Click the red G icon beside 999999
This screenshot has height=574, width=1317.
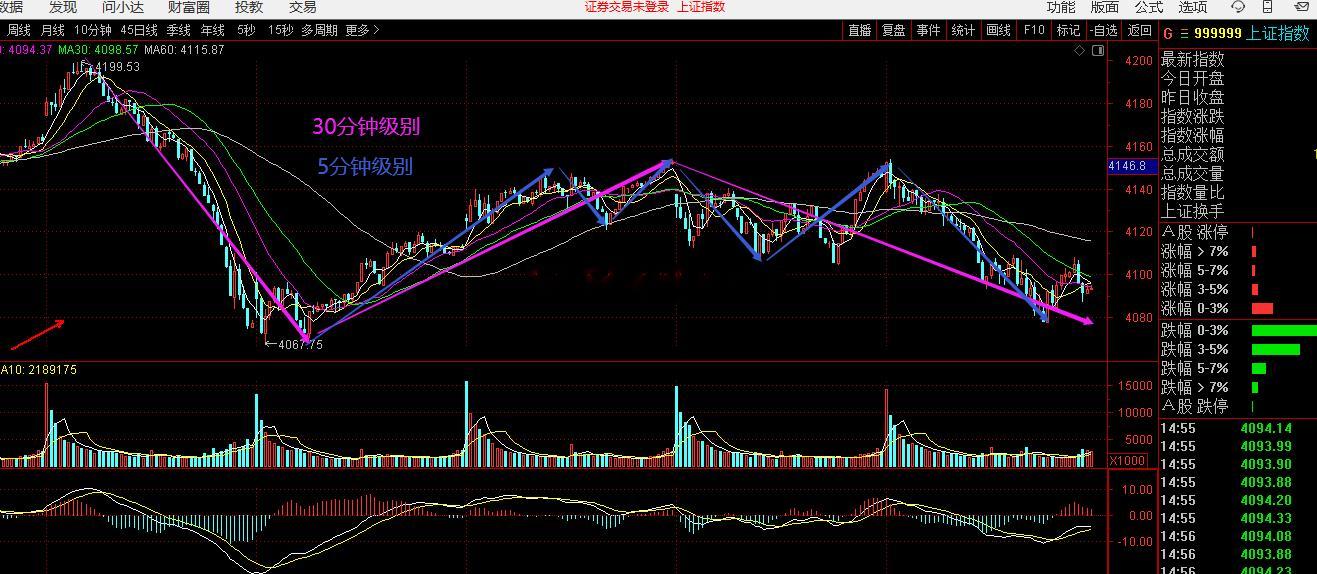tap(1167, 33)
